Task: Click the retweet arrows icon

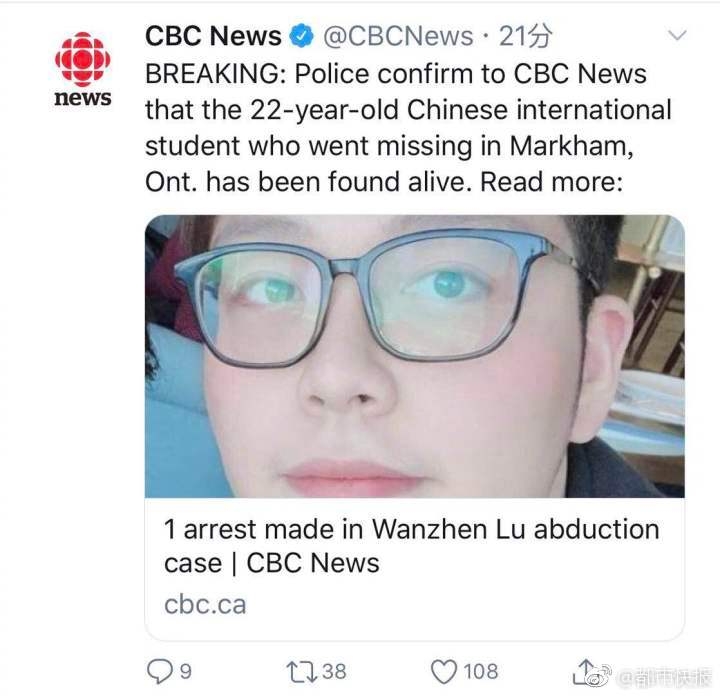Action: pos(302,672)
